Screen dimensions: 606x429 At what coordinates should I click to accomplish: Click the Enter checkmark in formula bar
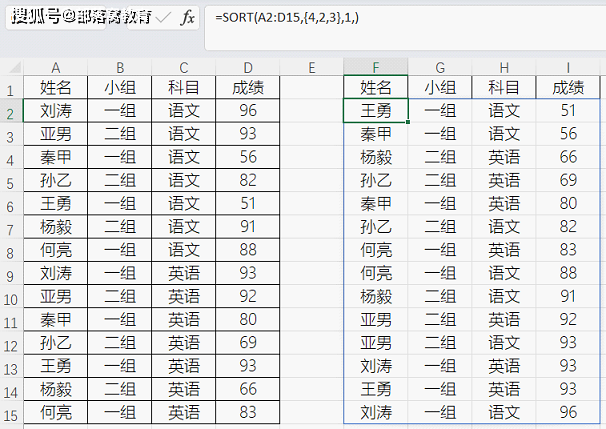tap(162, 18)
